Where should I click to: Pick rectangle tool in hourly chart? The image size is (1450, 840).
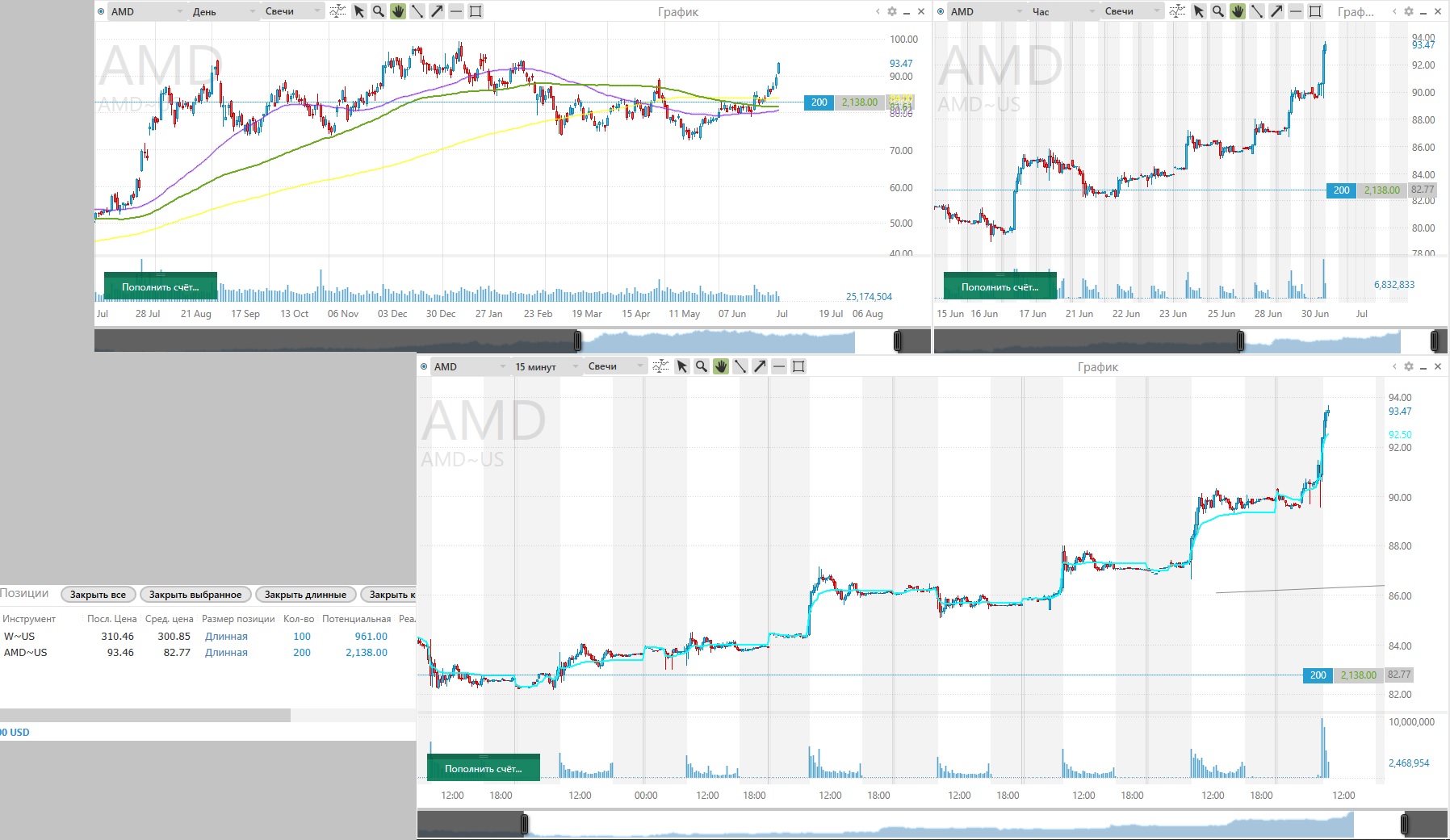(1315, 11)
